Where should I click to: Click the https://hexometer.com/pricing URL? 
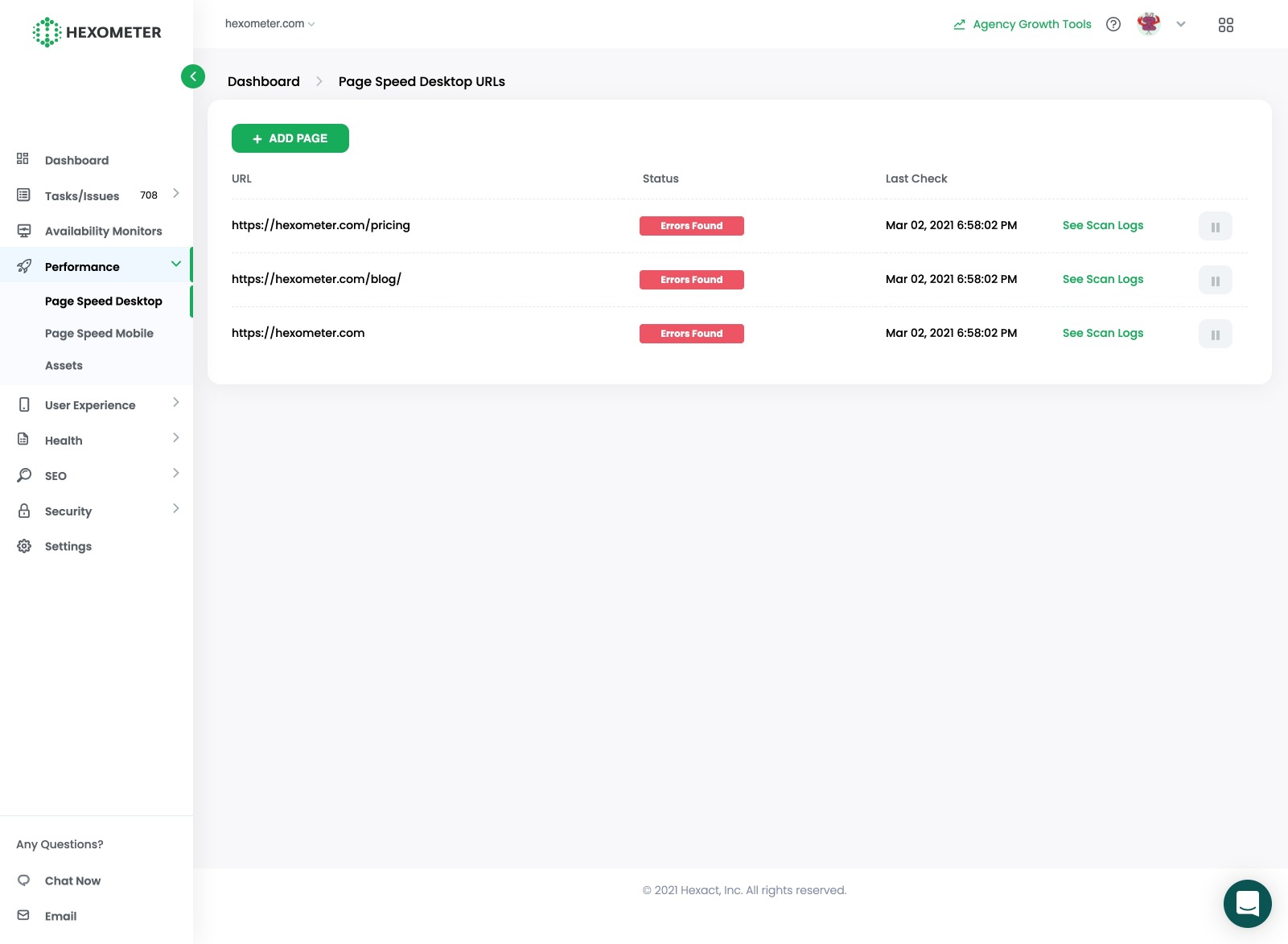(x=321, y=225)
